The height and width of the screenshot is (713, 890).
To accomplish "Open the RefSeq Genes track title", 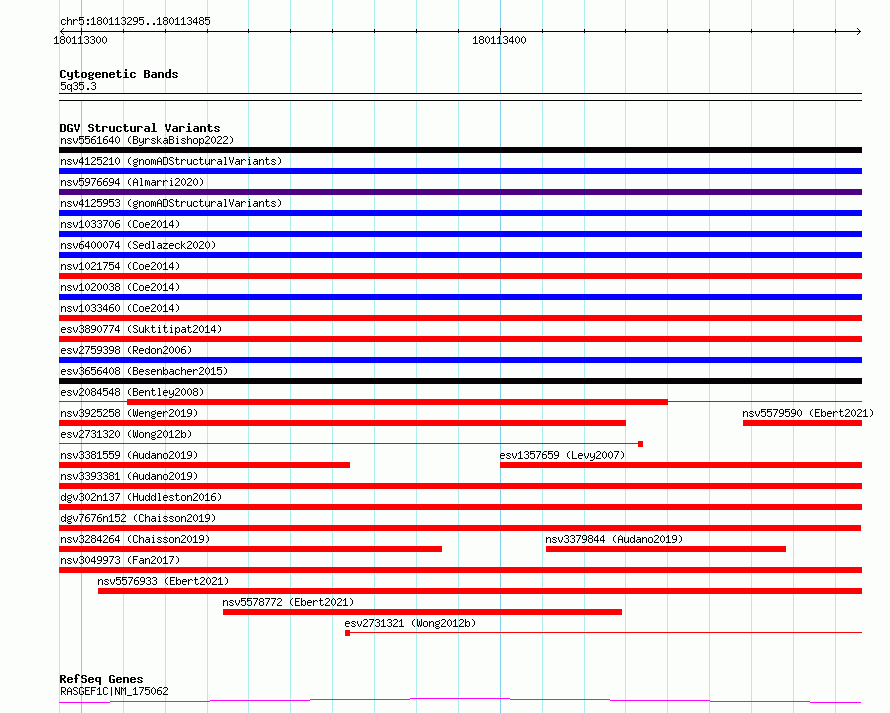I will [x=101, y=679].
